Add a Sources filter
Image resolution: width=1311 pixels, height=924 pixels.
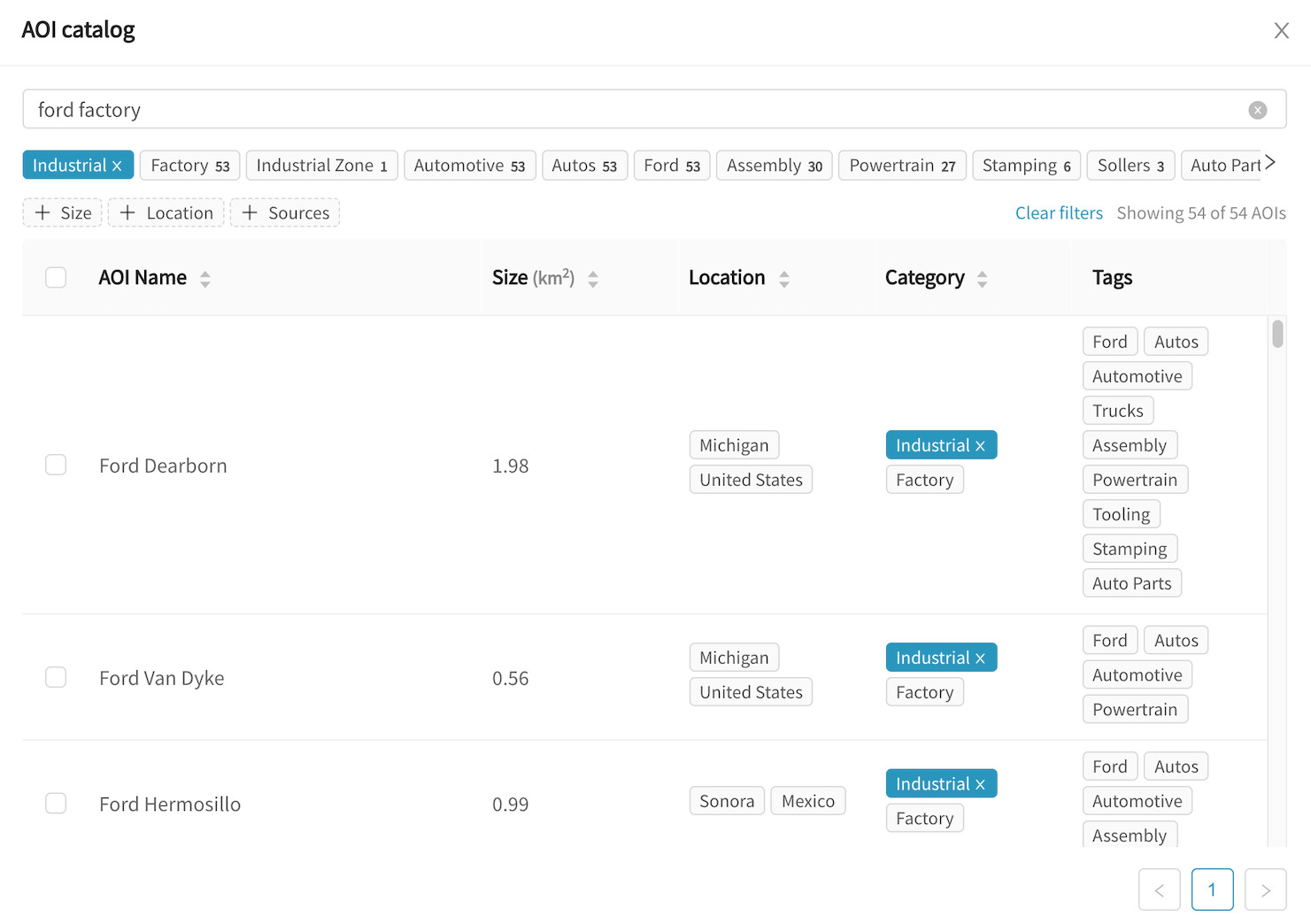[285, 212]
